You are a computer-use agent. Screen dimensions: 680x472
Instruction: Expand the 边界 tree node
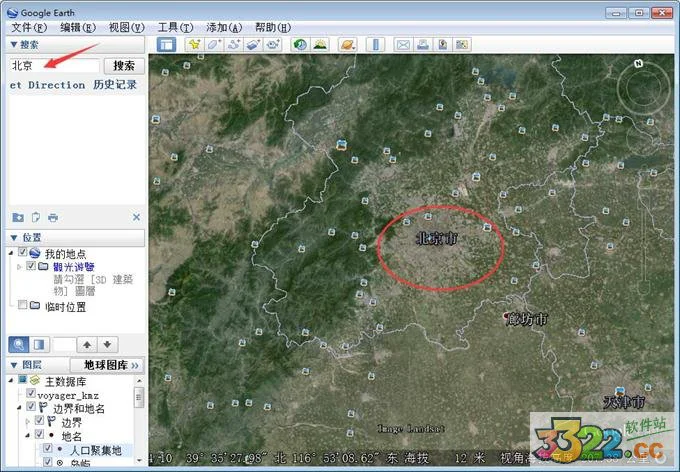point(27,421)
